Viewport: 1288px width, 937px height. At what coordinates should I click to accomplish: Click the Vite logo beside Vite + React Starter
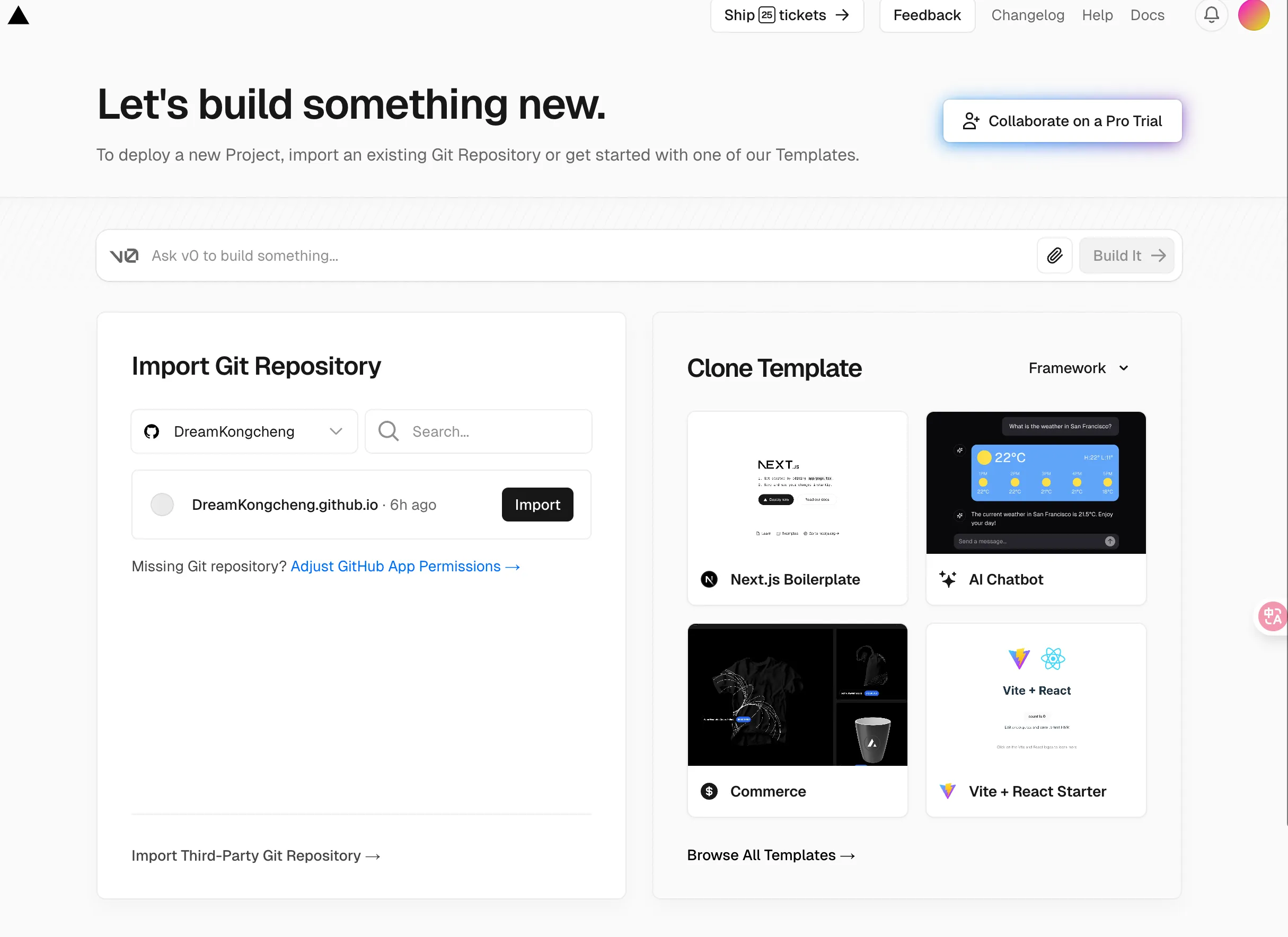948,791
